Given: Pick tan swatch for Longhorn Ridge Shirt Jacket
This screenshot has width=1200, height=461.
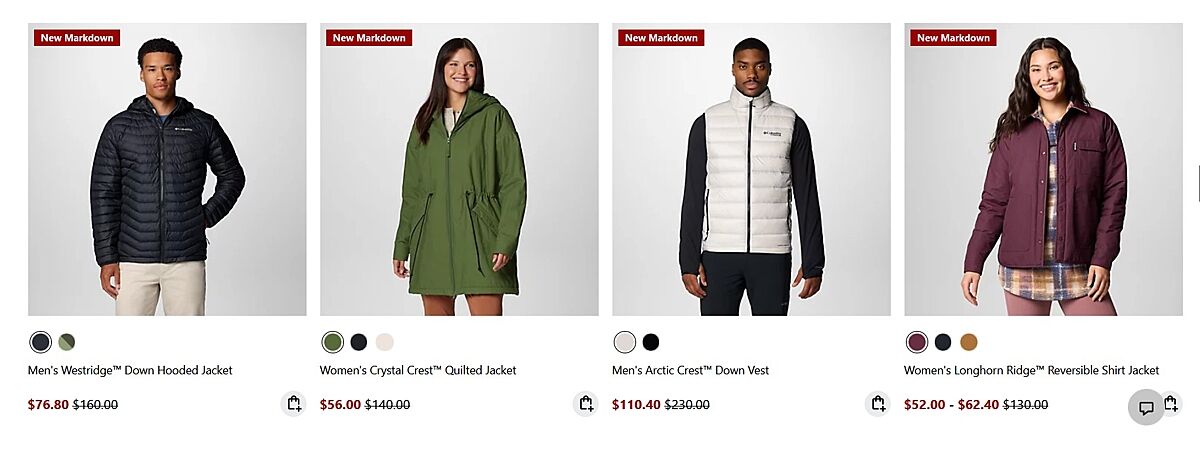Looking at the screenshot, I should pos(969,342).
